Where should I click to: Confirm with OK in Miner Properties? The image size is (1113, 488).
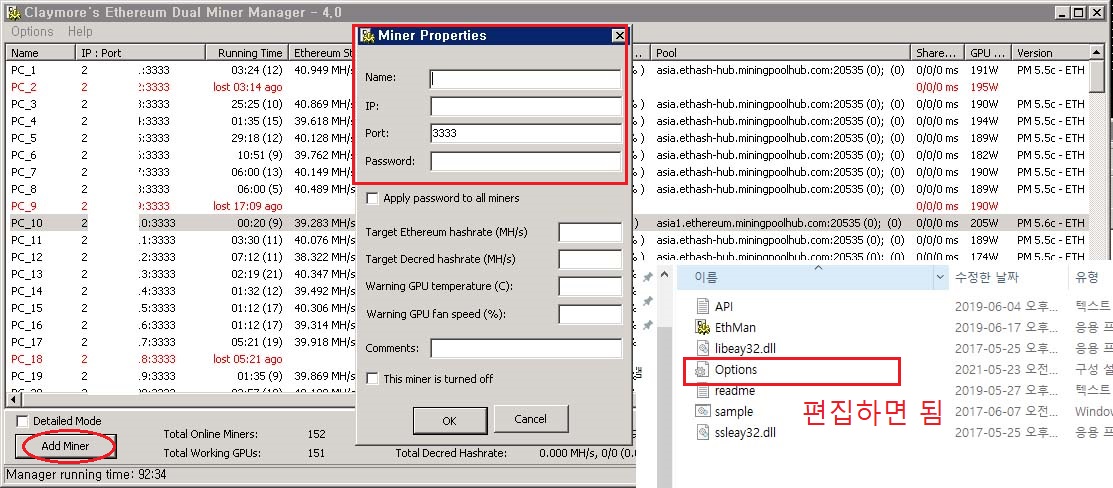pyautogui.click(x=449, y=421)
